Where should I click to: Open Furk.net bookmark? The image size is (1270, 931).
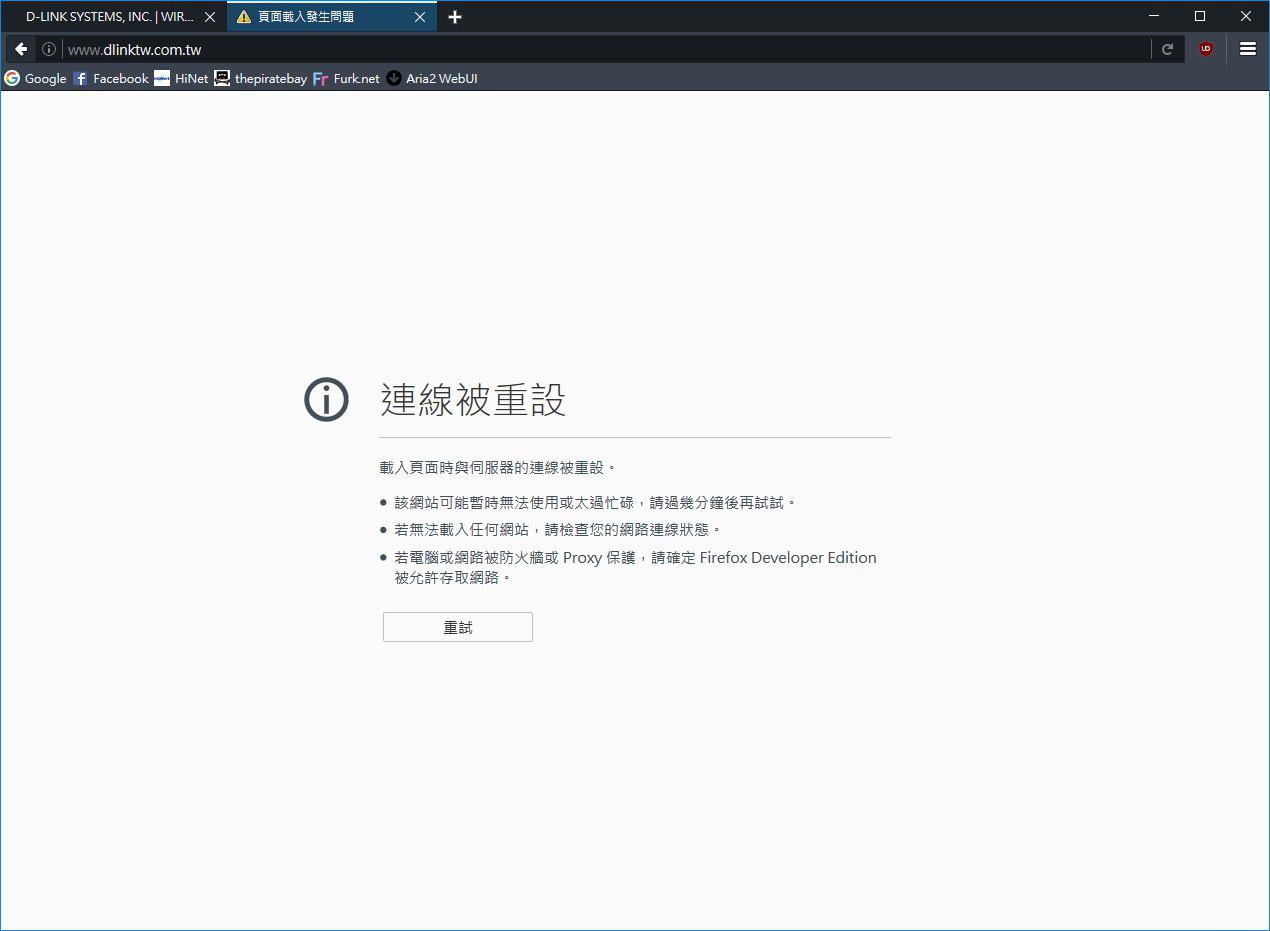(346, 78)
